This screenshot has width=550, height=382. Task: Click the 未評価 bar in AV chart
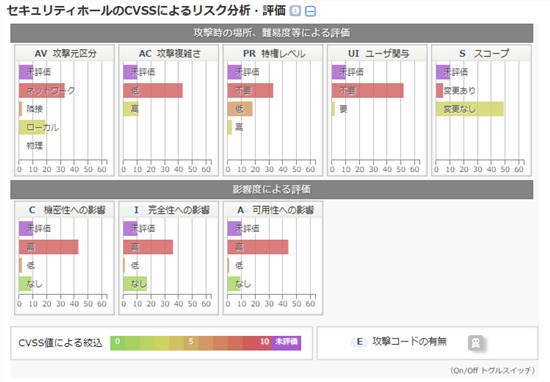26,72
